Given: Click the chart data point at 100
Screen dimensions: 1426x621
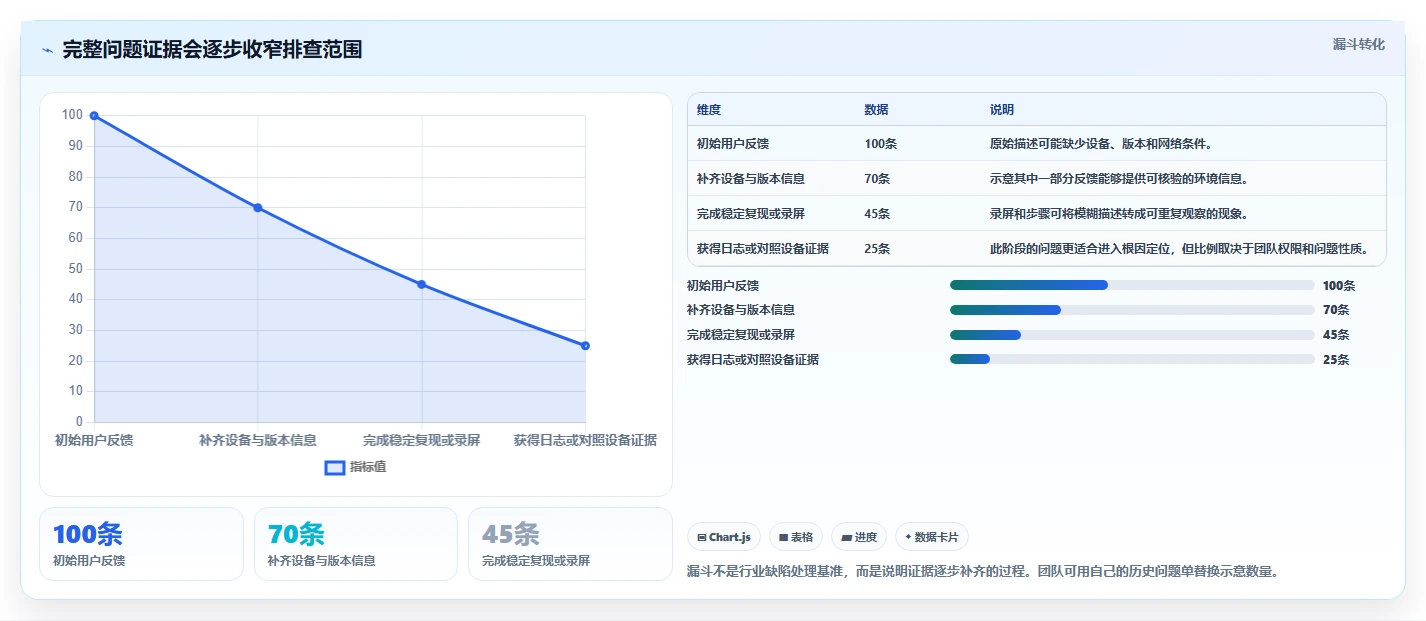Looking at the screenshot, I should coord(94,116).
